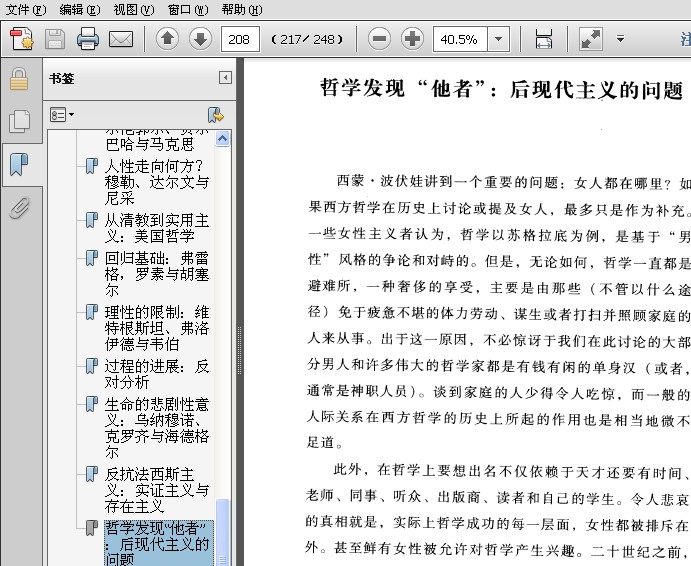
Task: Click the zoom value field 40.5%
Action: pyautogui.click(x=460, y=39)
